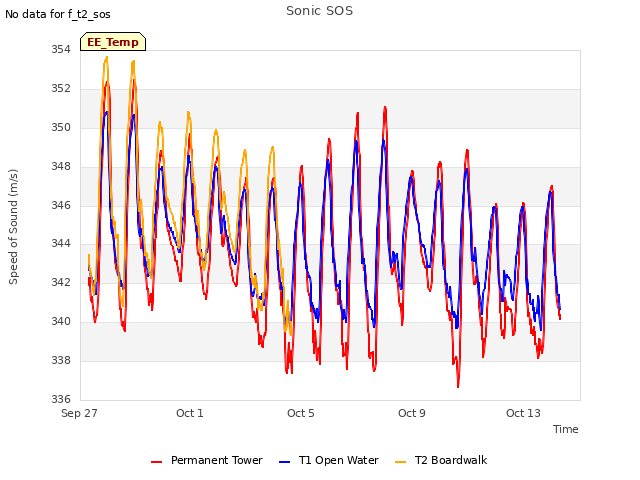Click the Sep 27 x-axis label
Screen dimensions: 640x480
pyautogui.click(x=79, y=413)
